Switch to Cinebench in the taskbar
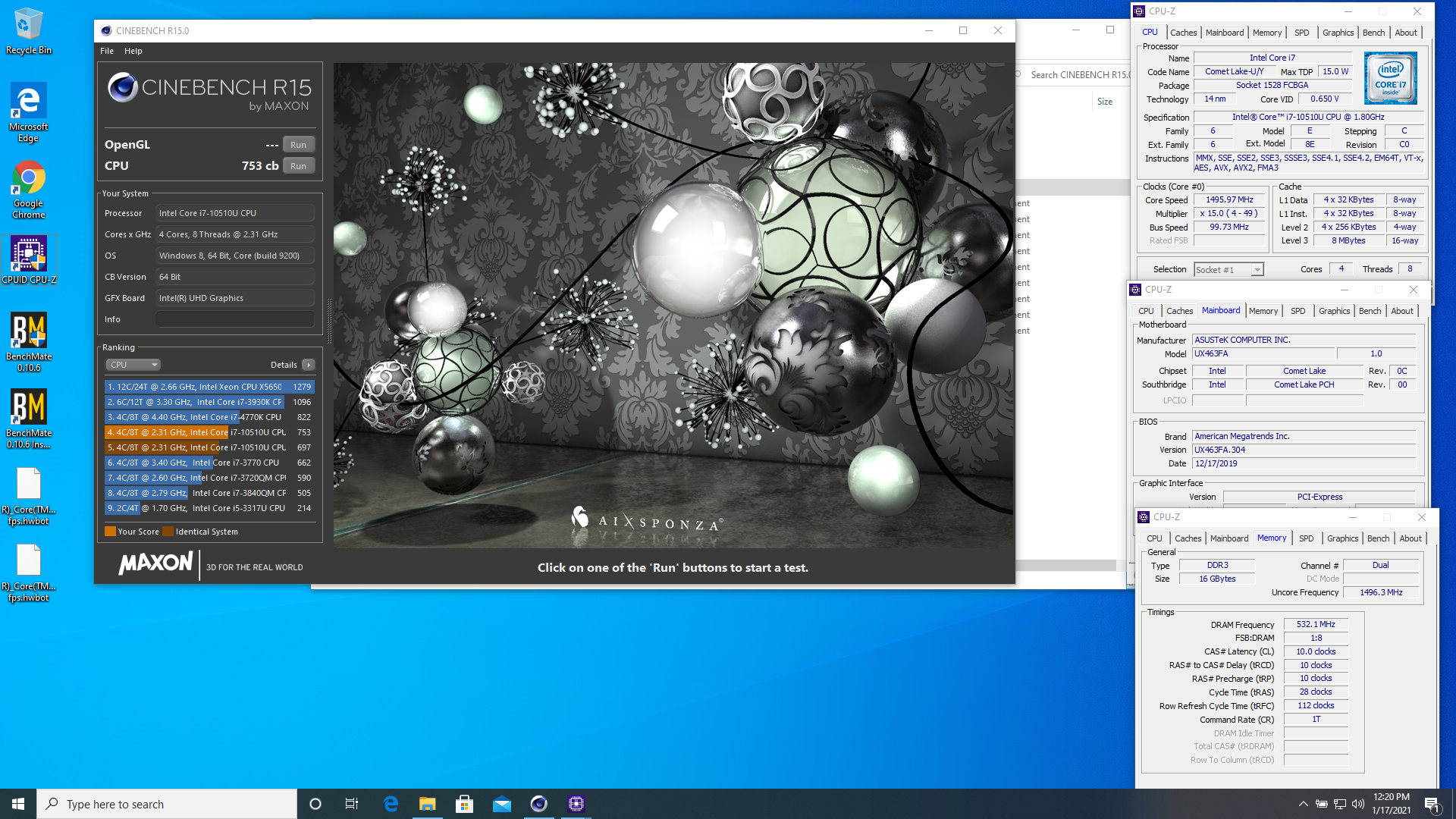This screenshot has height=819, width=1456. click(x=539, y=804)
